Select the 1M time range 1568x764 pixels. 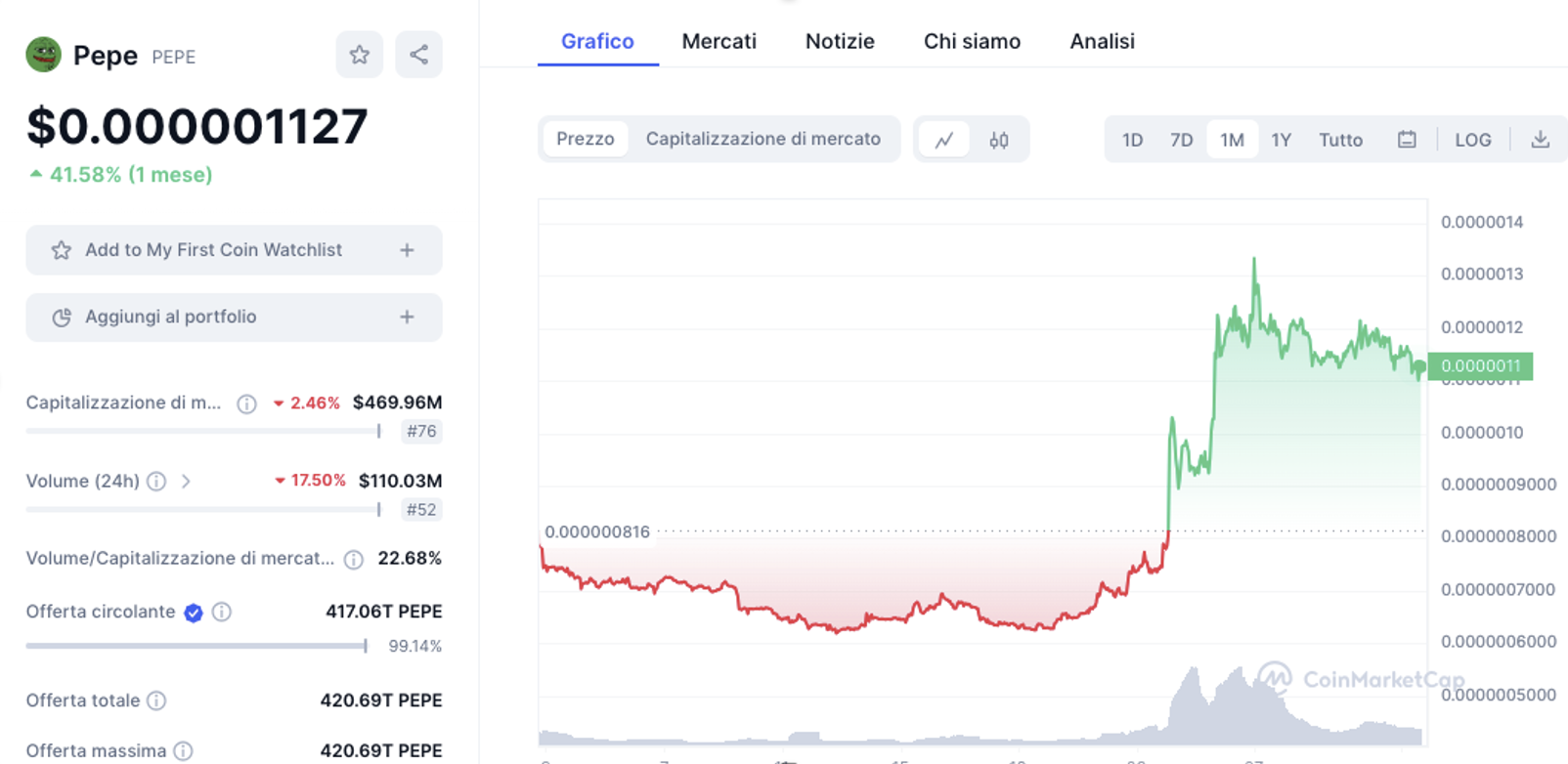[1233, 140]
